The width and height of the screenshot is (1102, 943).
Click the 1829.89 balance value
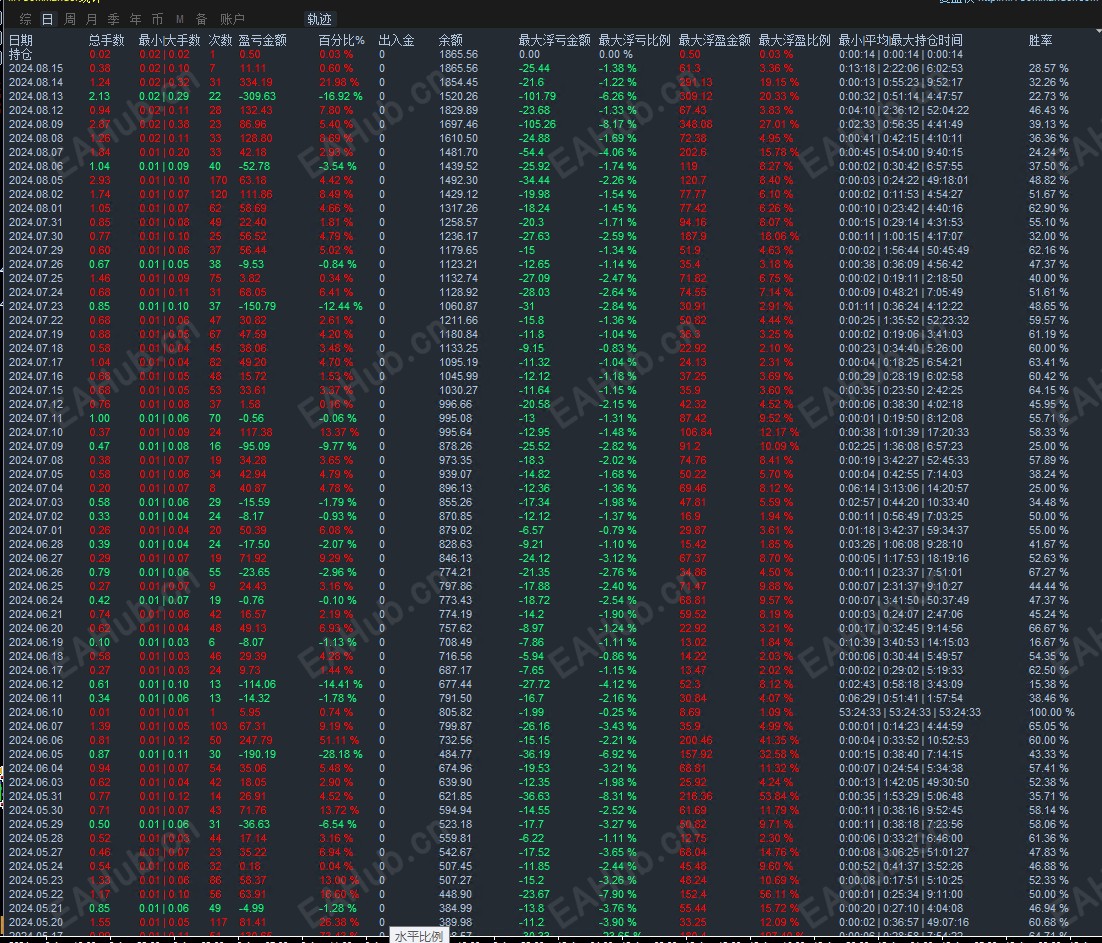pyautogui.click(x=458, y=110)
